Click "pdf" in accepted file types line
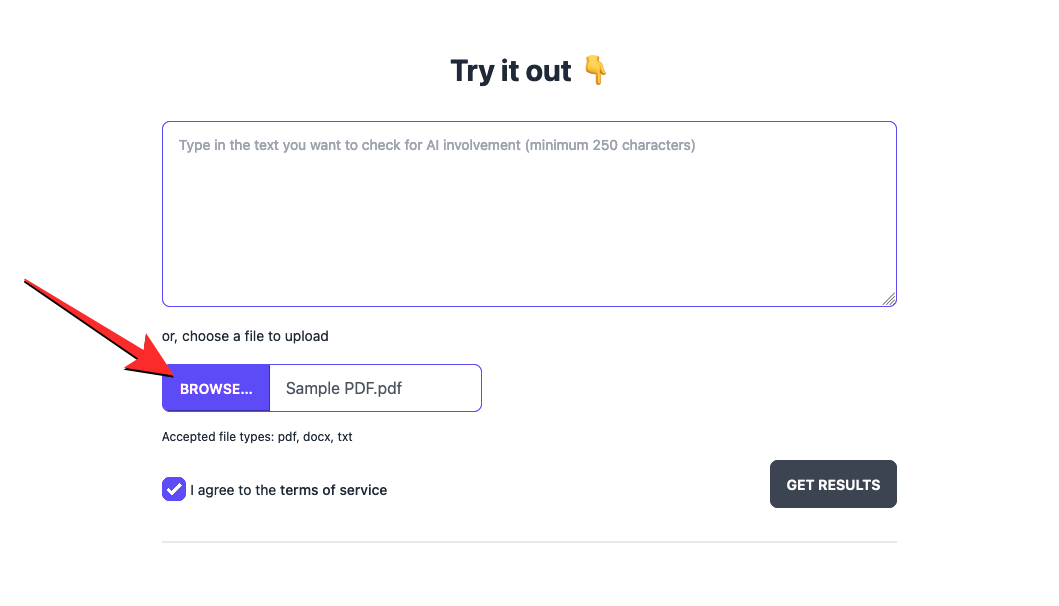The width and height of the screenshot is (1059, 606). [288, 437]
